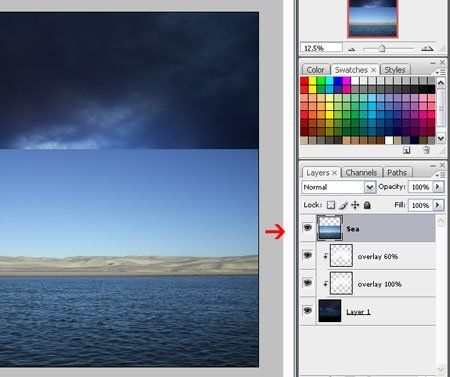Pick the magenta swatch in top row
This screenshot has width=450, height=377.
click(347, 81)
